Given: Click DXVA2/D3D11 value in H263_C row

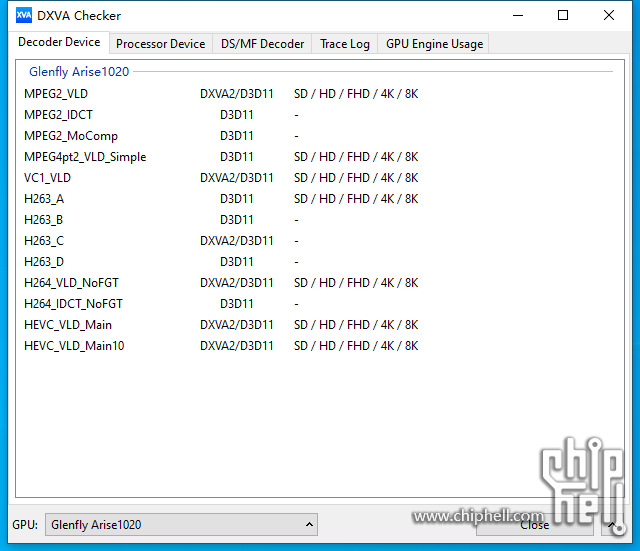Looking at the screenshot, I should [x=236, y=241].
